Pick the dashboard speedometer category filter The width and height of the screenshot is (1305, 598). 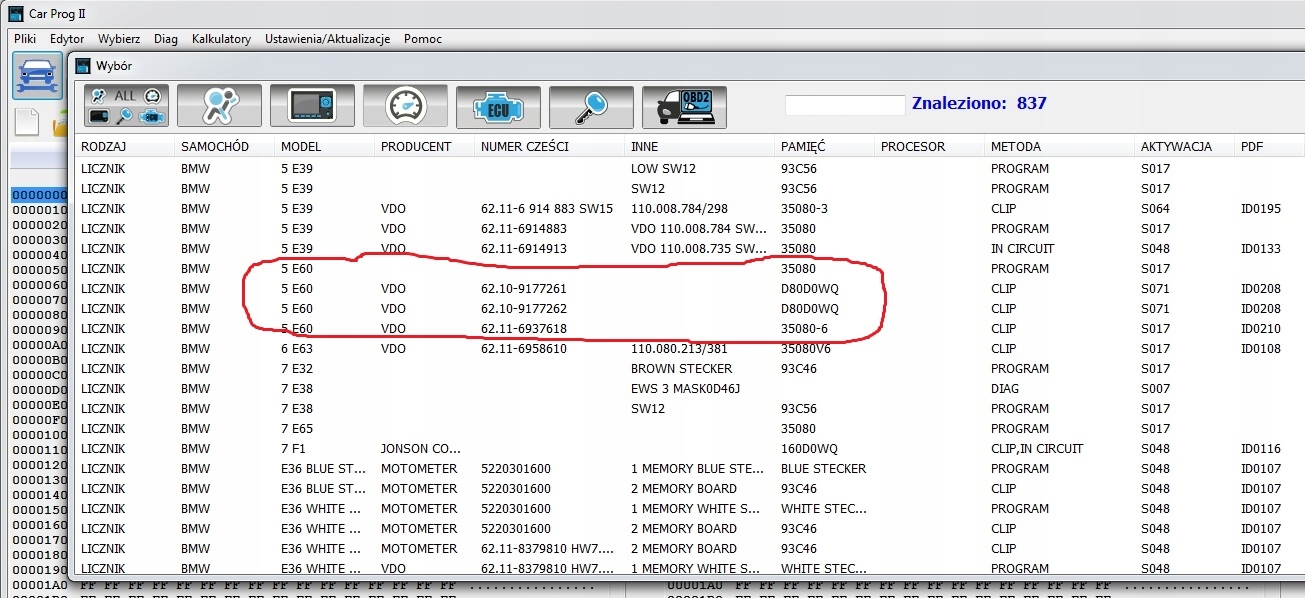point(405,105)
